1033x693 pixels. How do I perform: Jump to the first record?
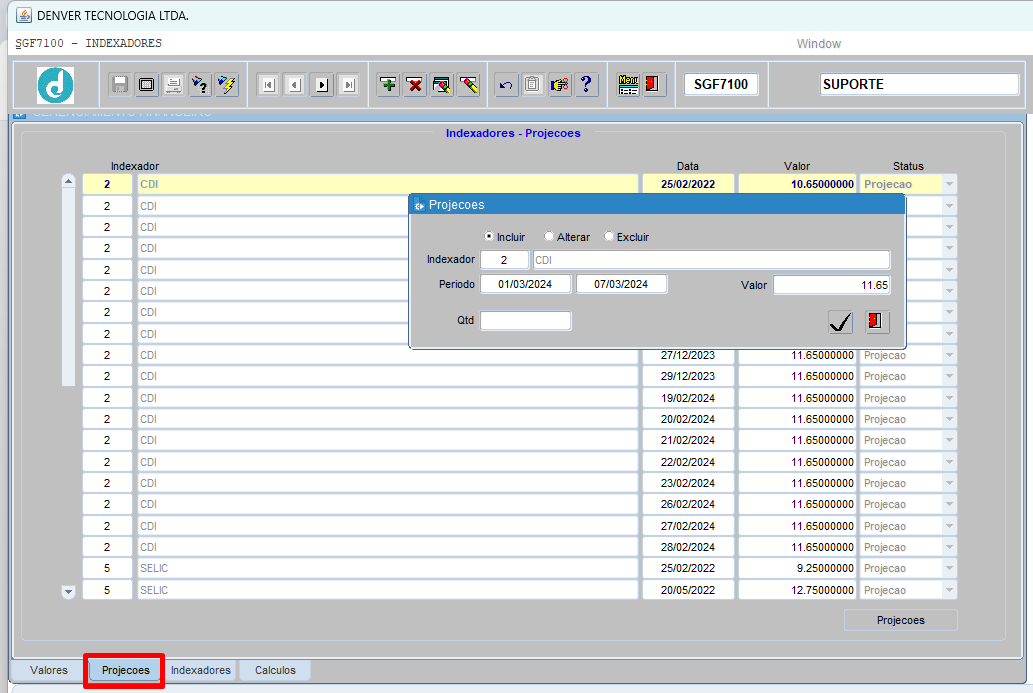click(268, 85)
